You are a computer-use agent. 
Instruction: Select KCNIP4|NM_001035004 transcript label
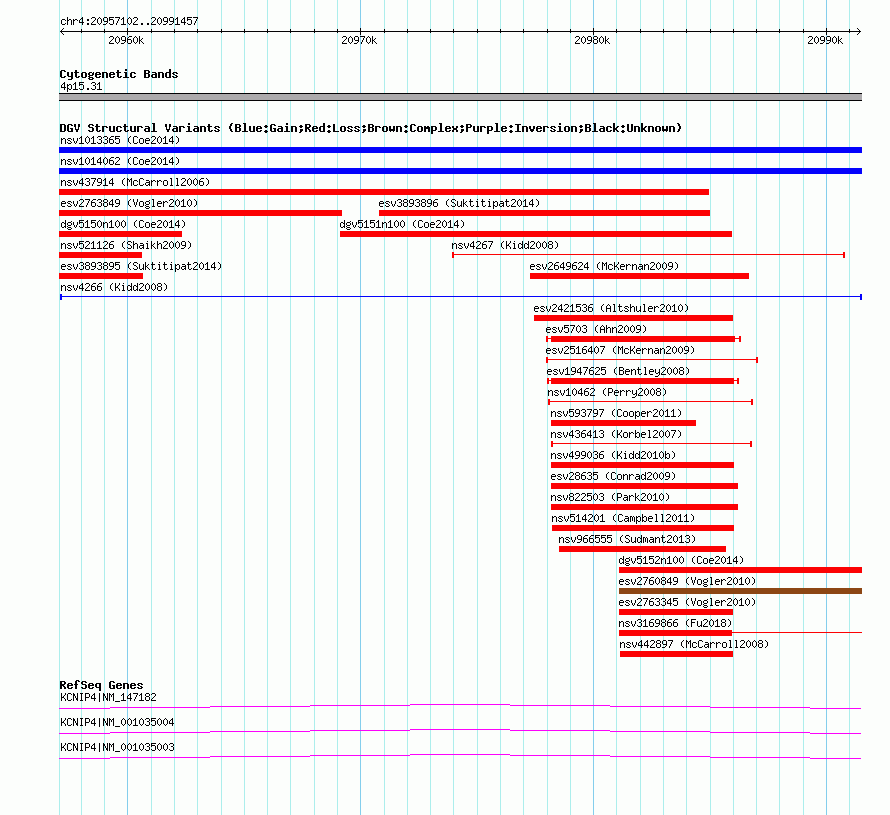pyautogui.click(x=117, y=722)
